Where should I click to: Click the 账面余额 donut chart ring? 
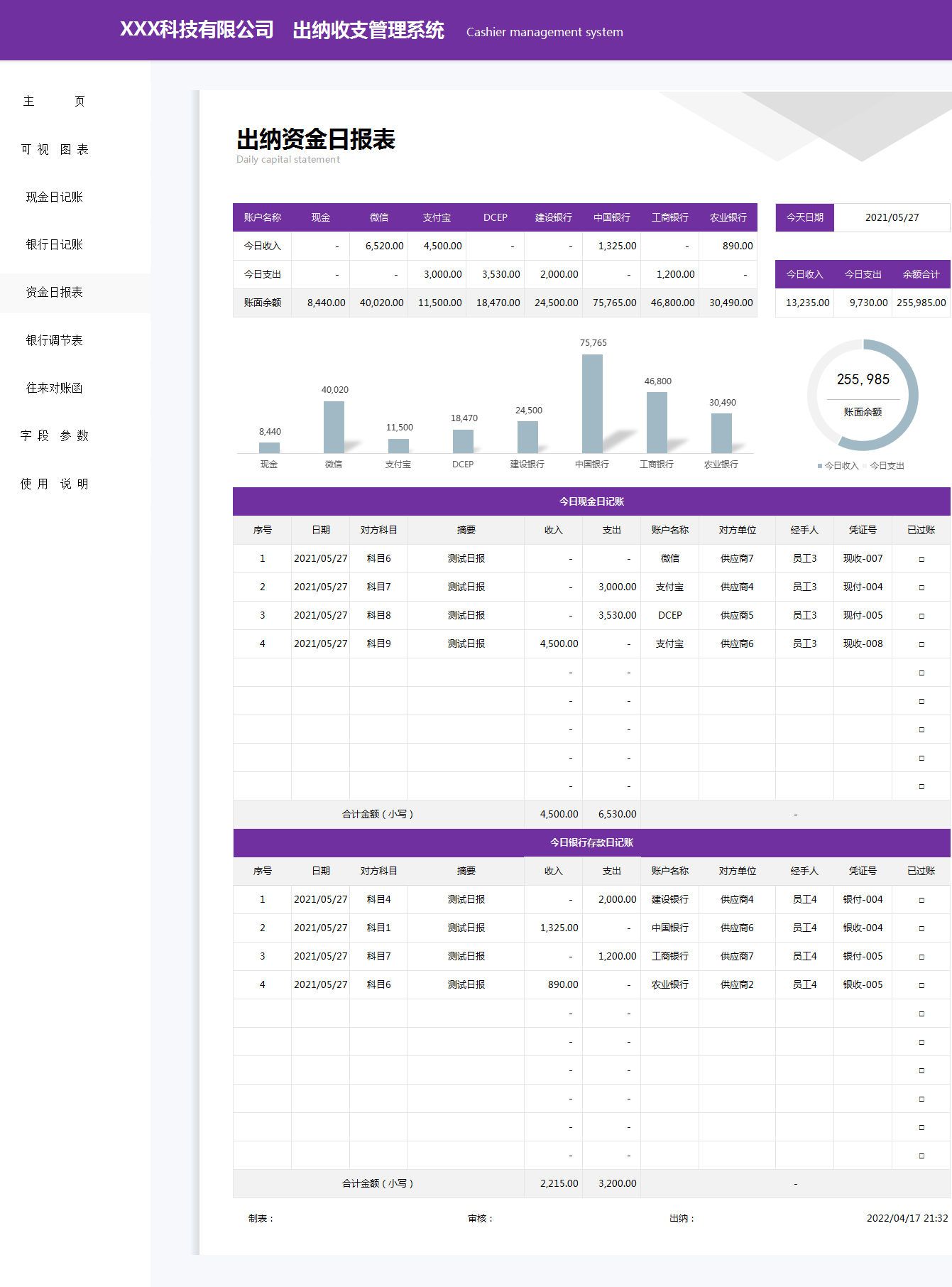[x=913, y=395]
